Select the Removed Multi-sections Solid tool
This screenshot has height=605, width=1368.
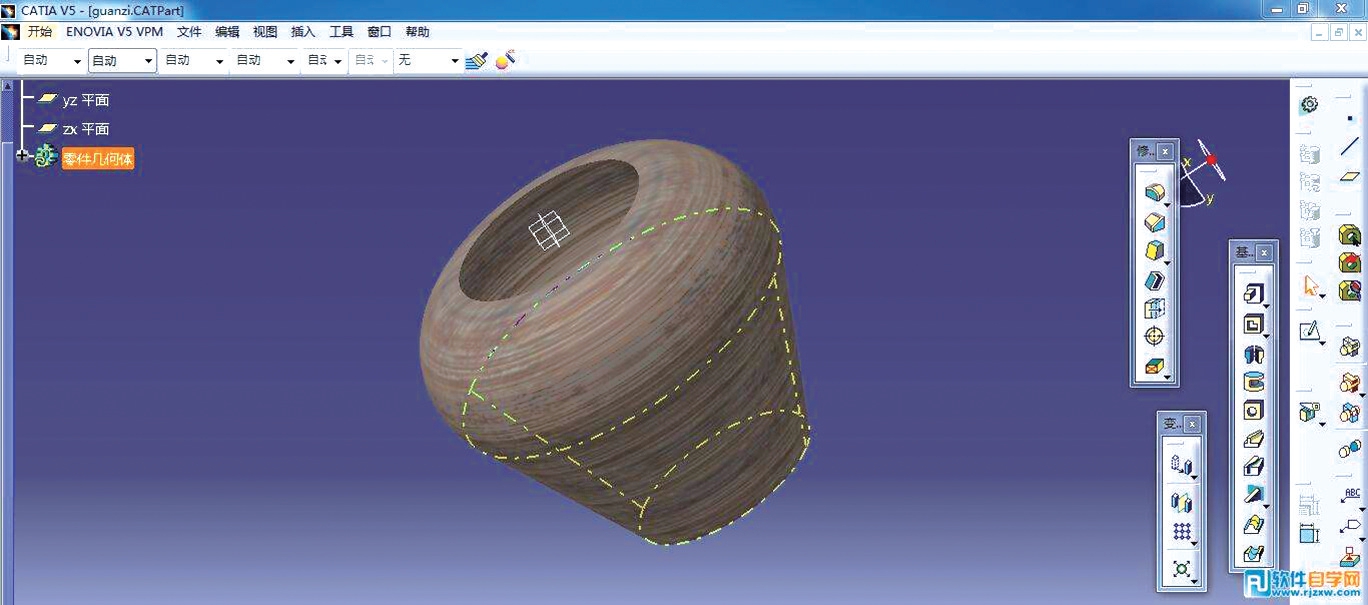coord(1253,553)
